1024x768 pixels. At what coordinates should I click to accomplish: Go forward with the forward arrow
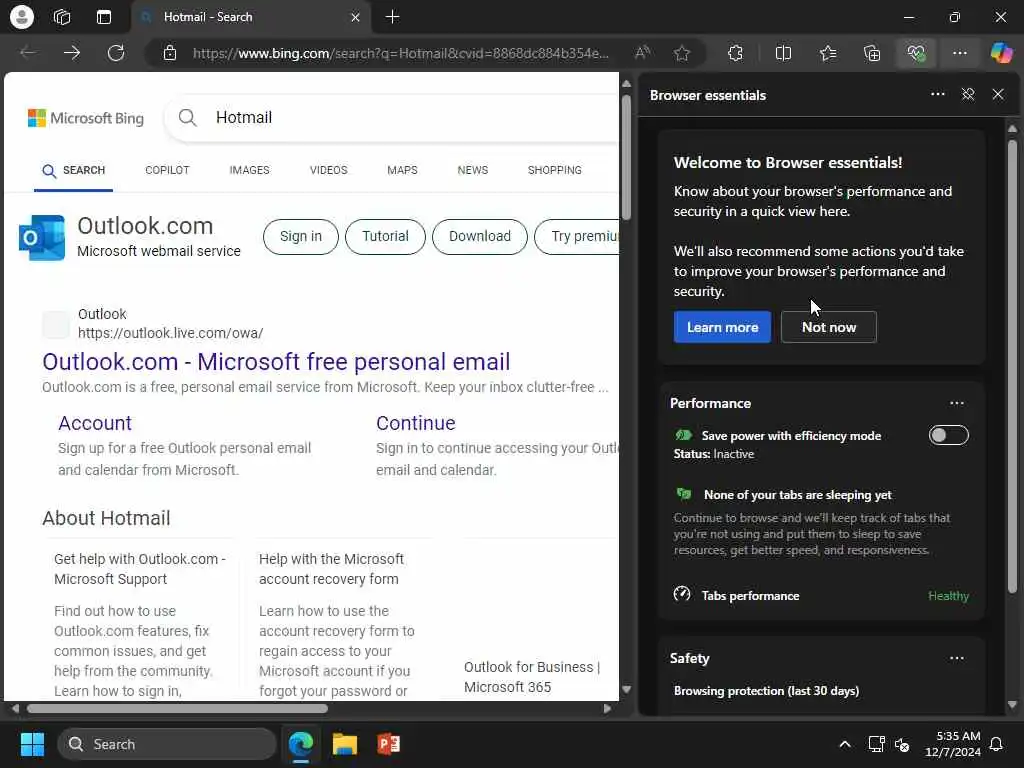pyautogui.click(x=72, y=53)
